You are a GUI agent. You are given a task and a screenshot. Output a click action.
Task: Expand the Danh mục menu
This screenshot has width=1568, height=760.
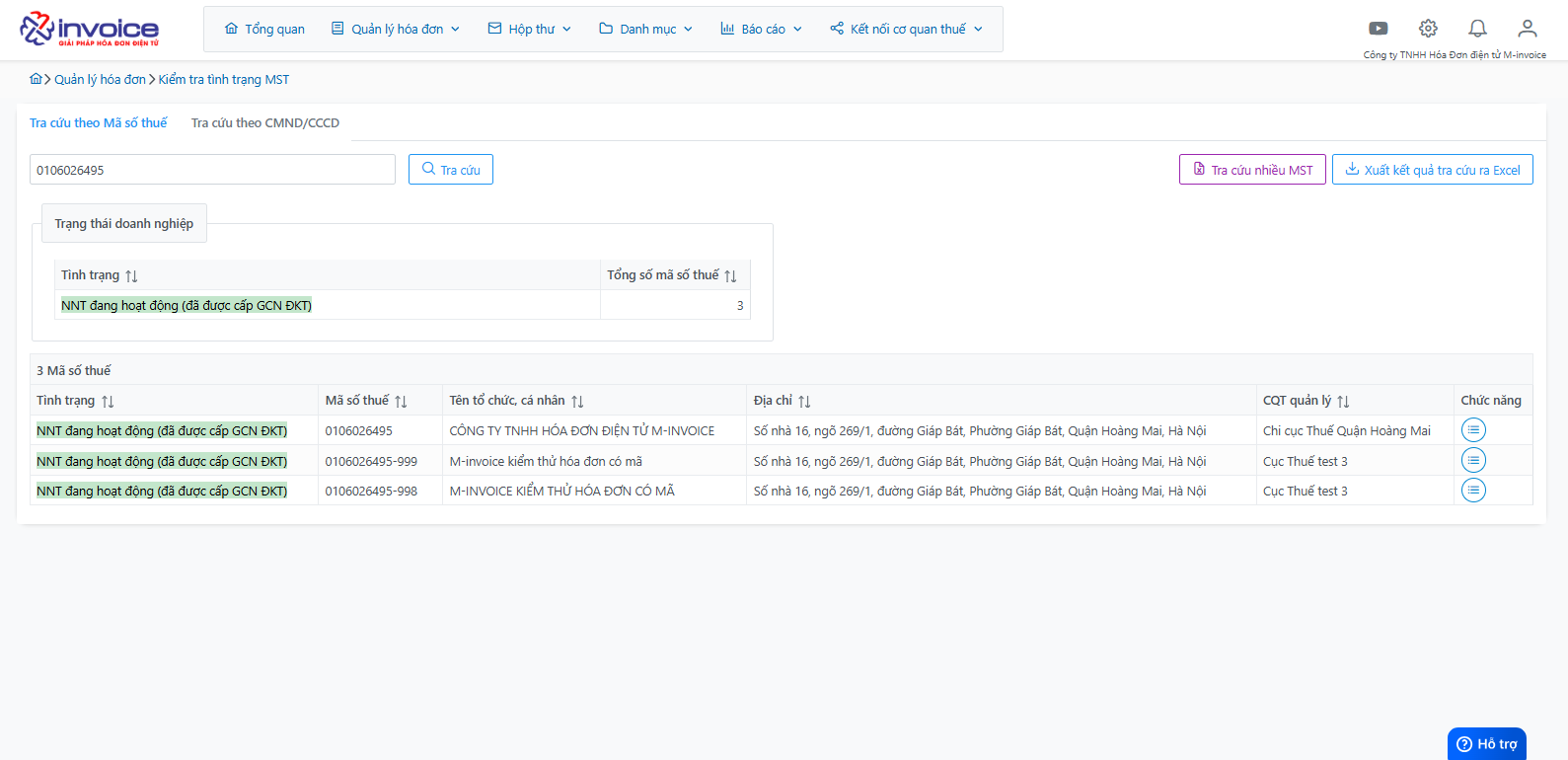(645, 29)
